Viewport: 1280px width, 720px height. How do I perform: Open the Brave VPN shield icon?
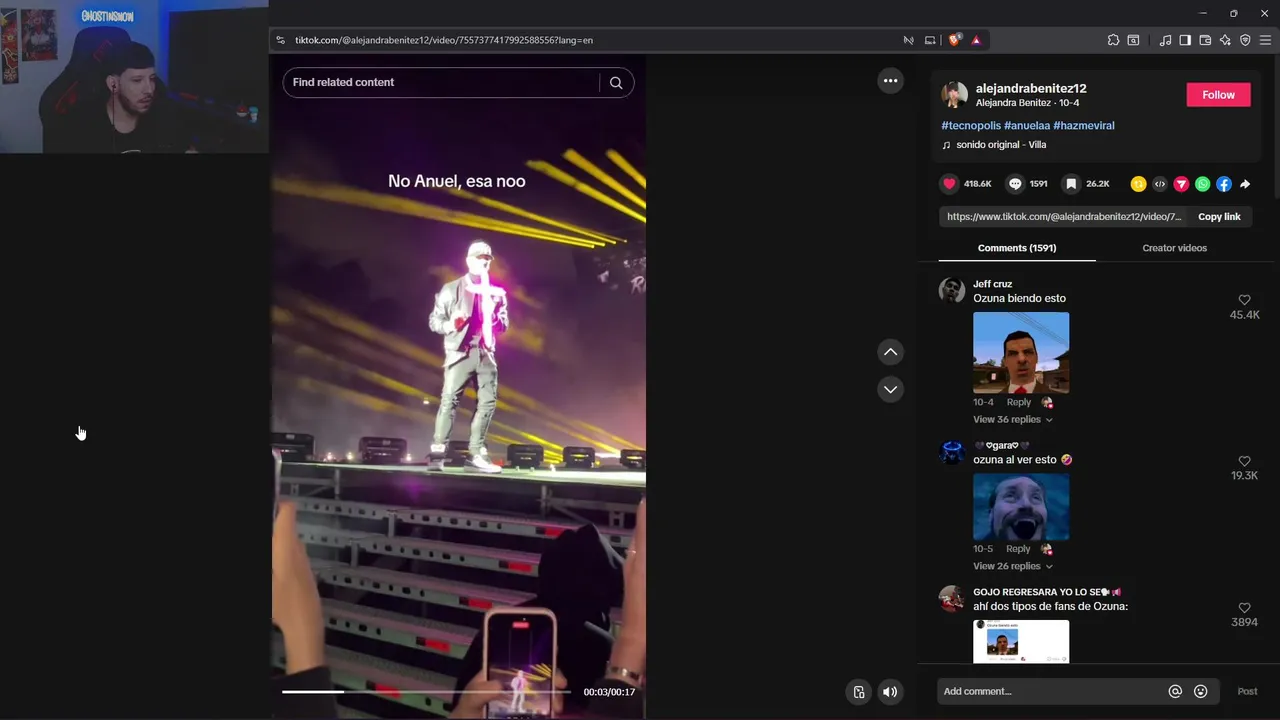click(x=1245, y=40)
